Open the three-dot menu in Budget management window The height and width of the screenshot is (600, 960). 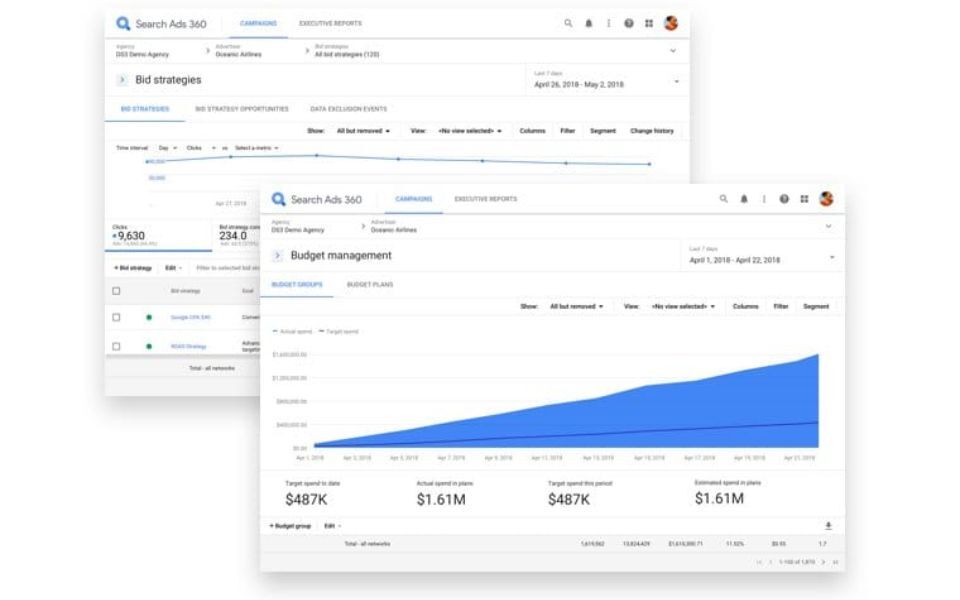[763, 199]
